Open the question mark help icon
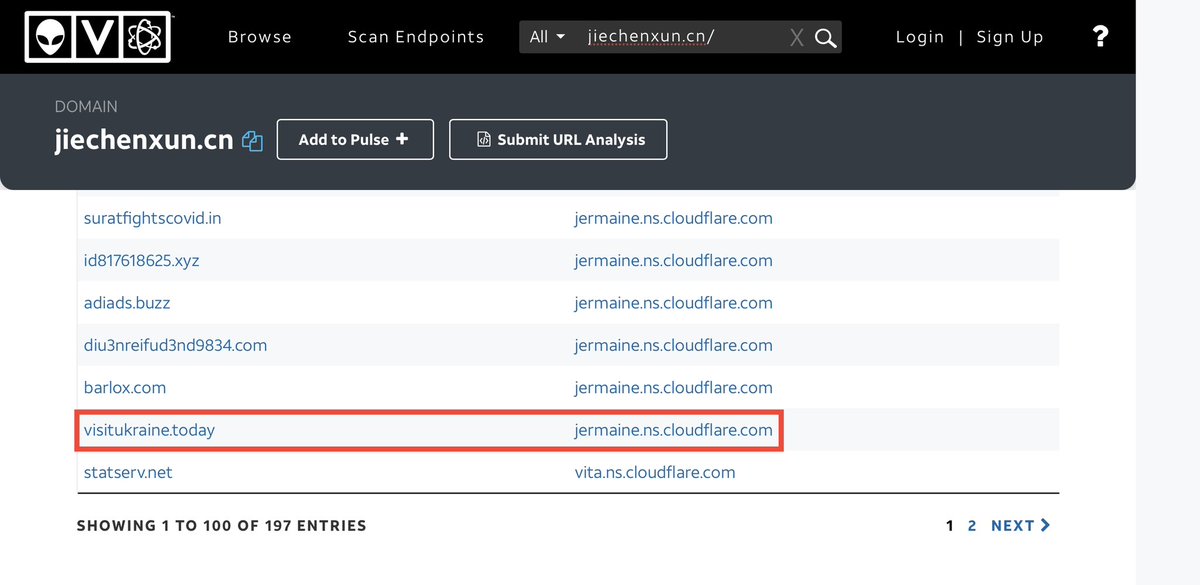Screen dimensions: 1200x585 click(1100, 37)
